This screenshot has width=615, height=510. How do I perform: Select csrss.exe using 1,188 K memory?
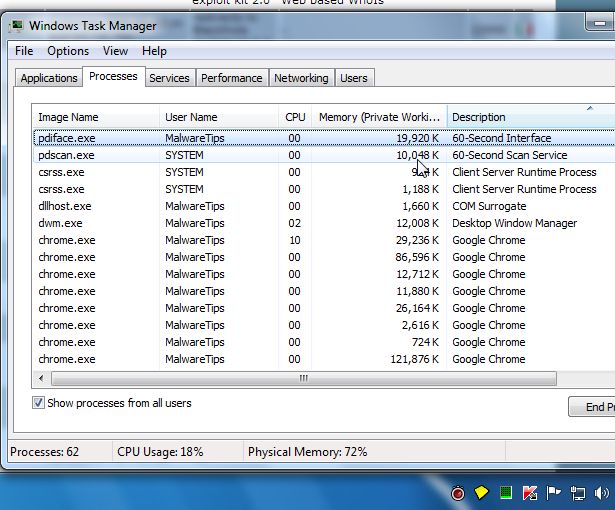(324, 189)
